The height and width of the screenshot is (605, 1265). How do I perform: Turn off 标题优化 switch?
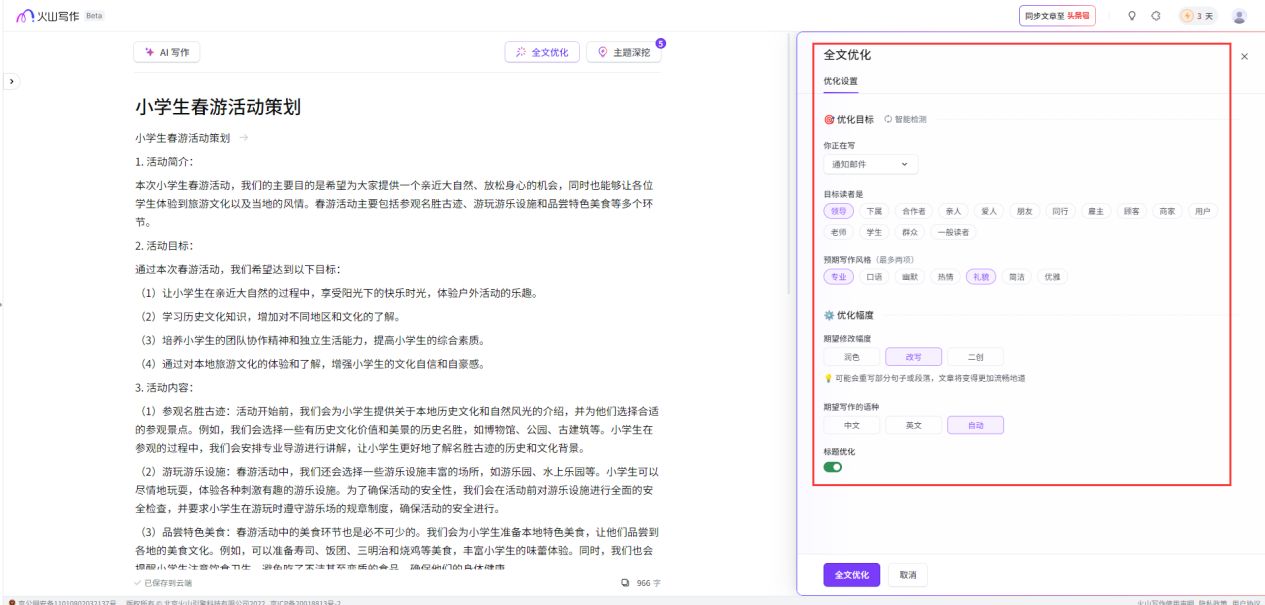pos(833,467)
